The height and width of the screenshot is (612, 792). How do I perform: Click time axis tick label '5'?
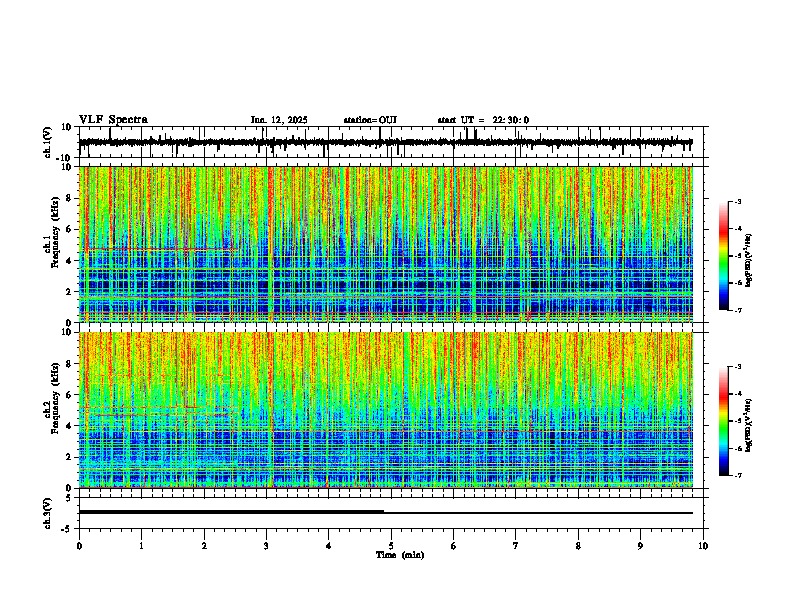pyautogui.click(x=391, y=546)
